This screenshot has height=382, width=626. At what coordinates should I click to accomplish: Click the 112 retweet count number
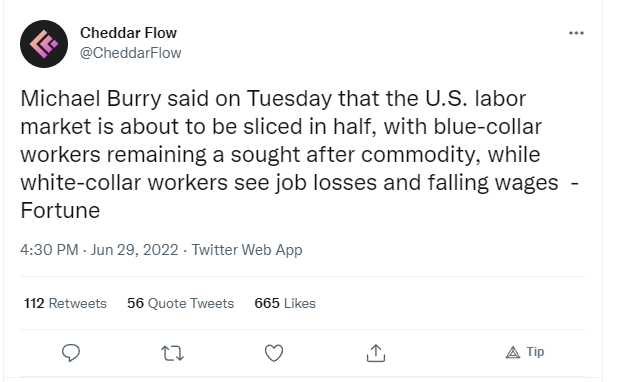point(34,303)
